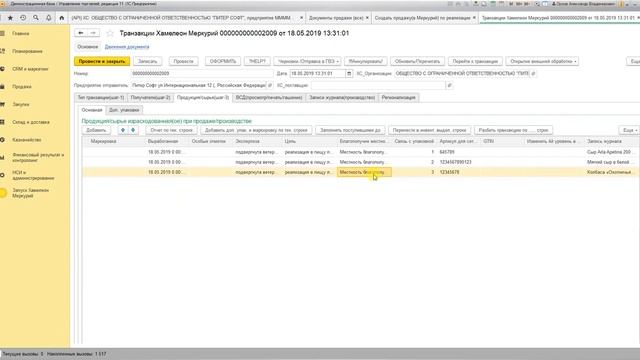Select table cell with артикул 1234567890123
The height and width of the screenshot is (360, 640).
click(459, 162)
